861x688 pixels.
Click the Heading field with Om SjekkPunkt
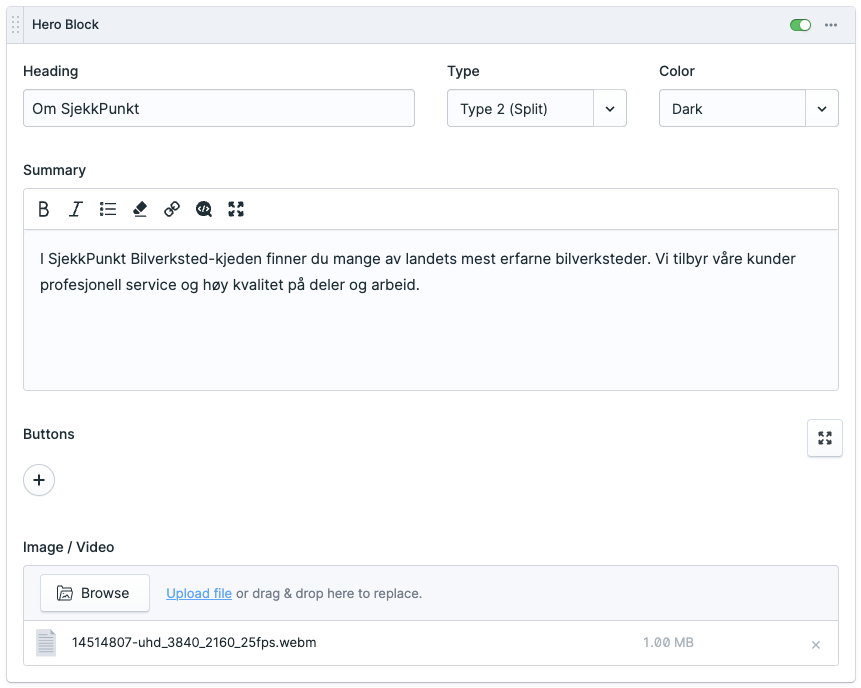pos(218,109)
